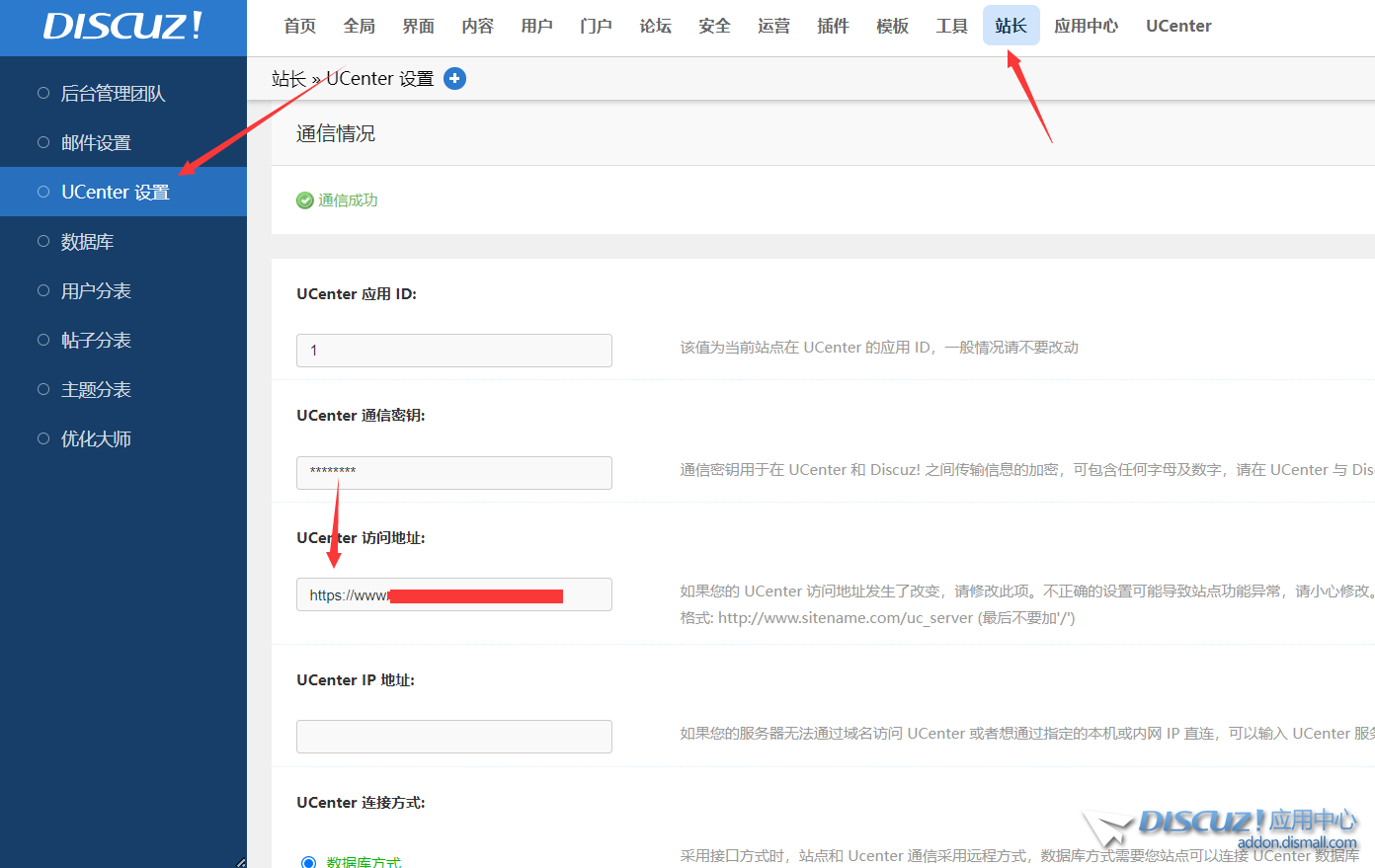Switch to the 站长 top menu

pyautogui.click(x=1011, y=26)
